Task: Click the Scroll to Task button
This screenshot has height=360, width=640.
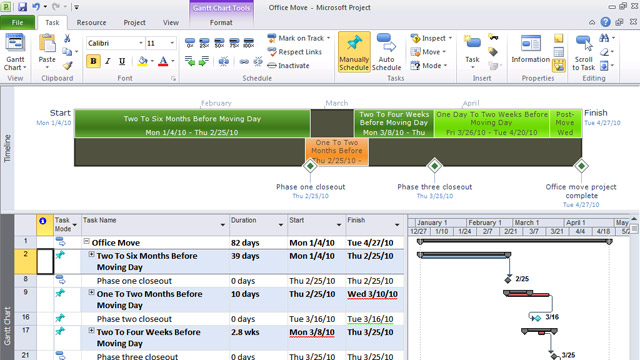Action: click(x=583, y=52)
